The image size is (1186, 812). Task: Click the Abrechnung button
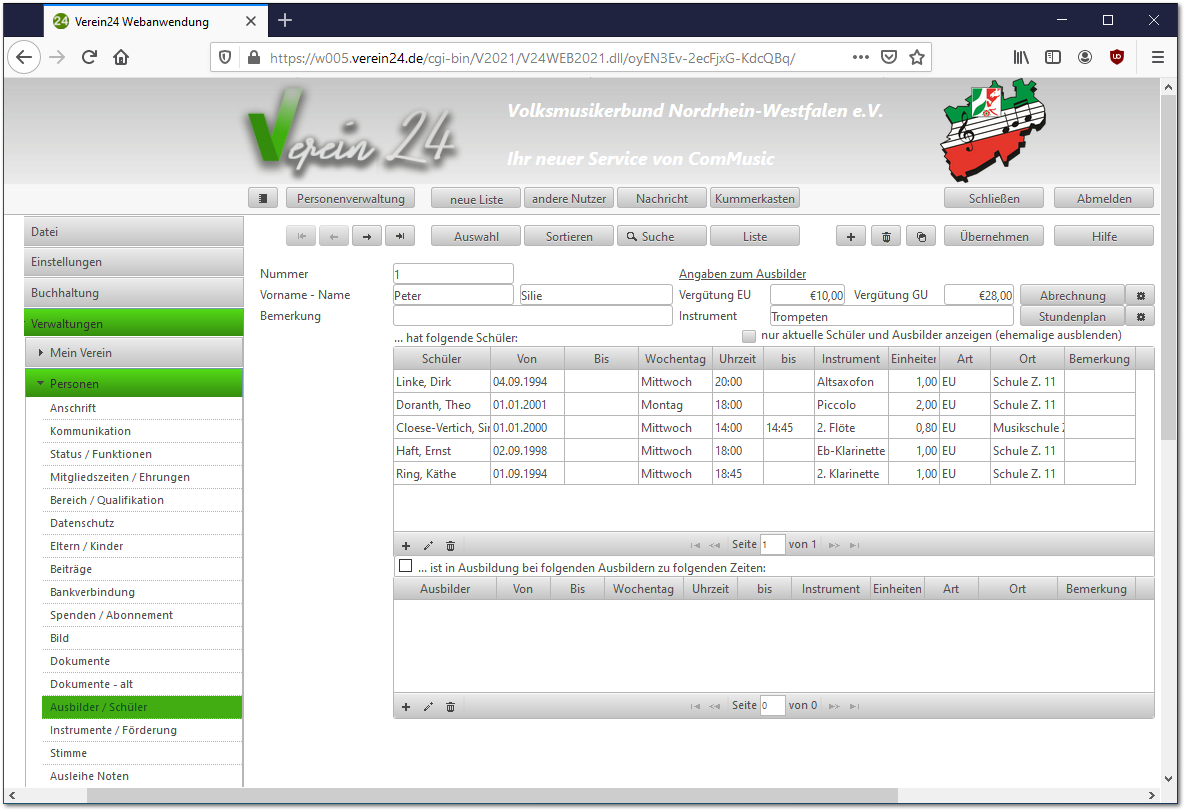coord(1072,296)
